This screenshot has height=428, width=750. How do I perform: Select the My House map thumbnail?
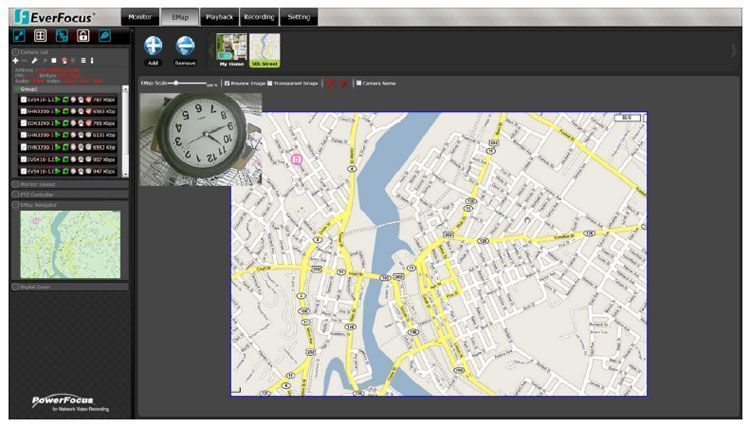232,50
